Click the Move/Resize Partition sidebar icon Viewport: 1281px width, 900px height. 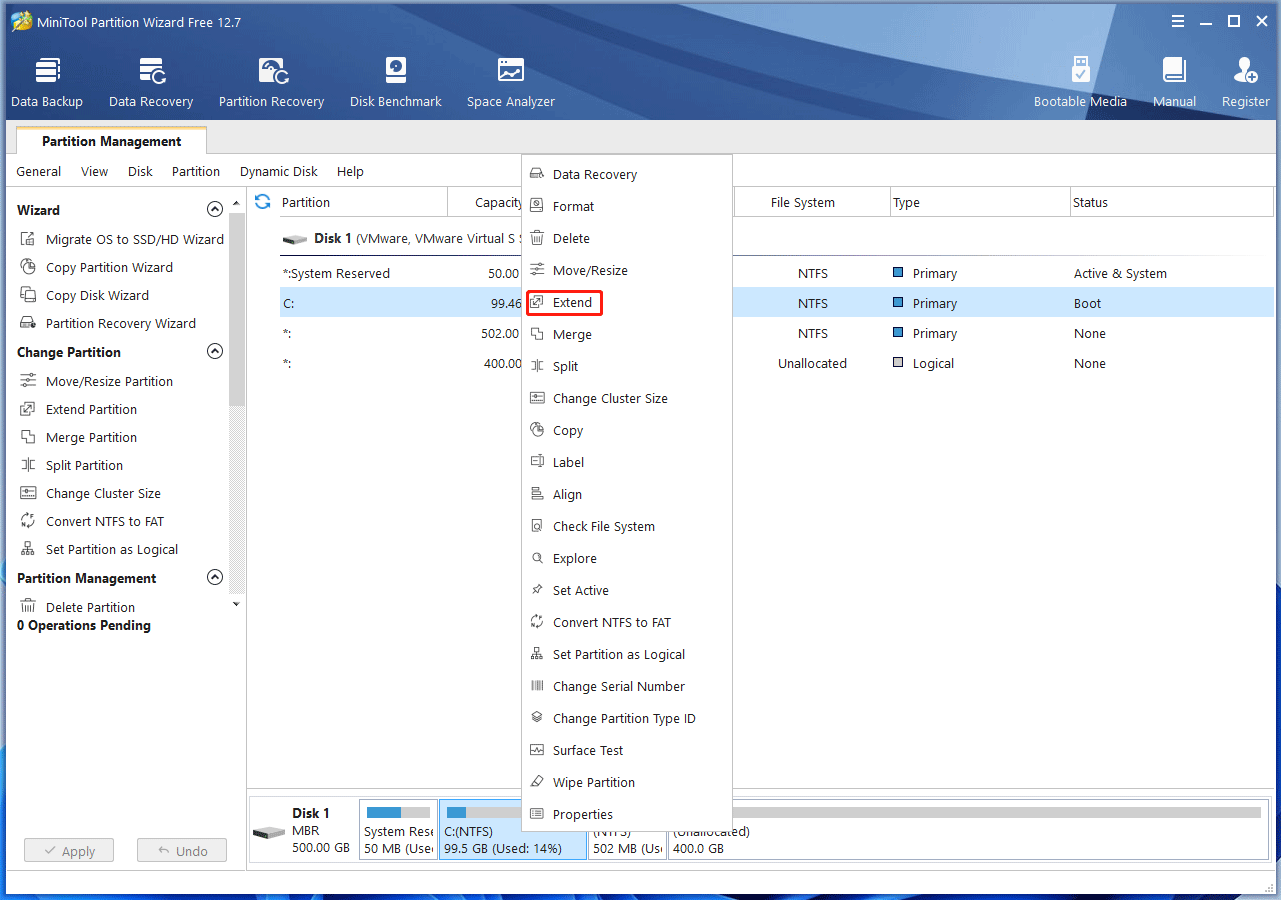[x=28, y=381]
